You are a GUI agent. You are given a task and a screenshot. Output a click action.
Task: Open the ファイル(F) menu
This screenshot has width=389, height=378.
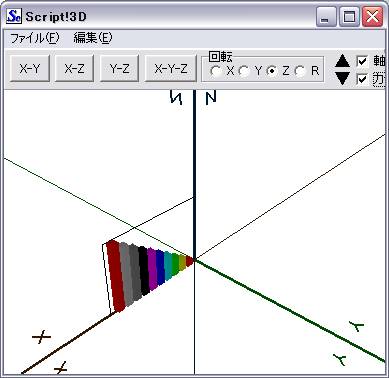[x=35, y=38]
